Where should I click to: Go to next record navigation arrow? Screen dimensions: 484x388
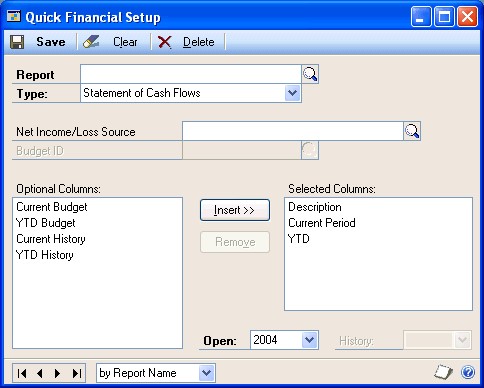pyautogui.click(x=57, y=373)
